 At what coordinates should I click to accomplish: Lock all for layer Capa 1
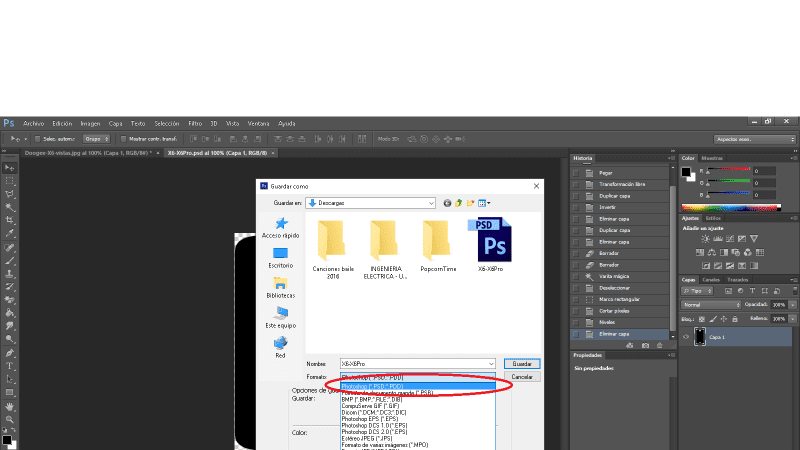click(x=735, y=319)
